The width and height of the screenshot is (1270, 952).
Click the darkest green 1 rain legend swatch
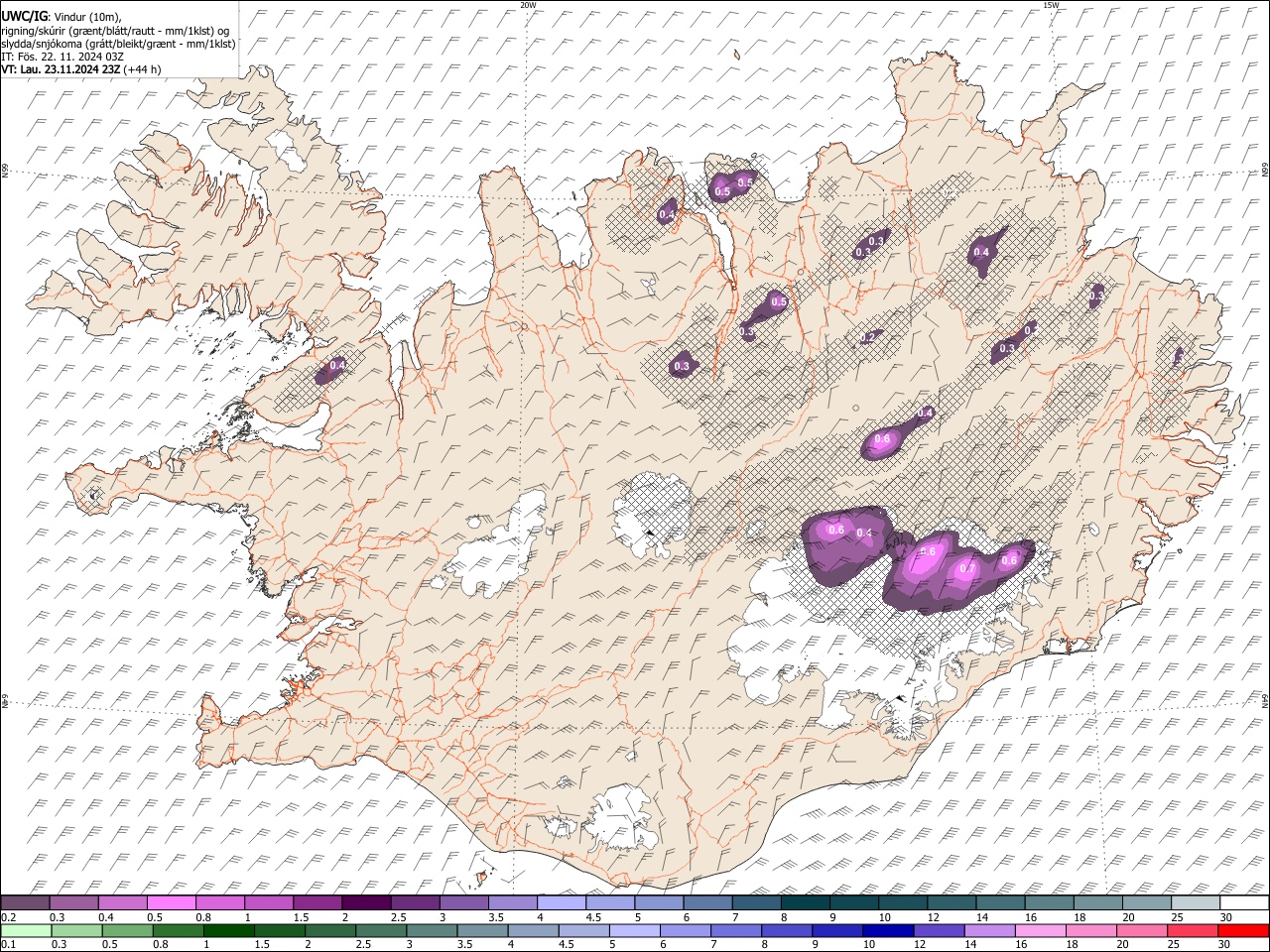coord(228,930)
